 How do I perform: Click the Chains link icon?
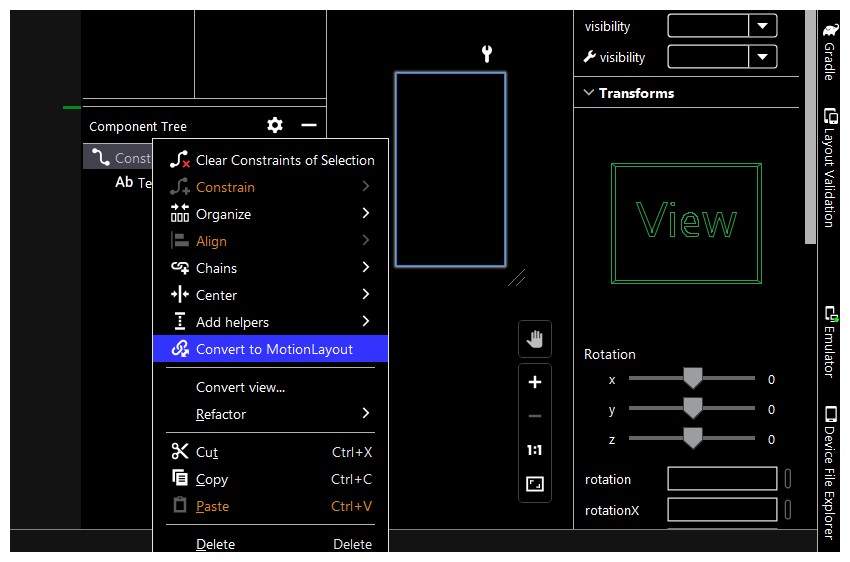(x=180, y=268)
